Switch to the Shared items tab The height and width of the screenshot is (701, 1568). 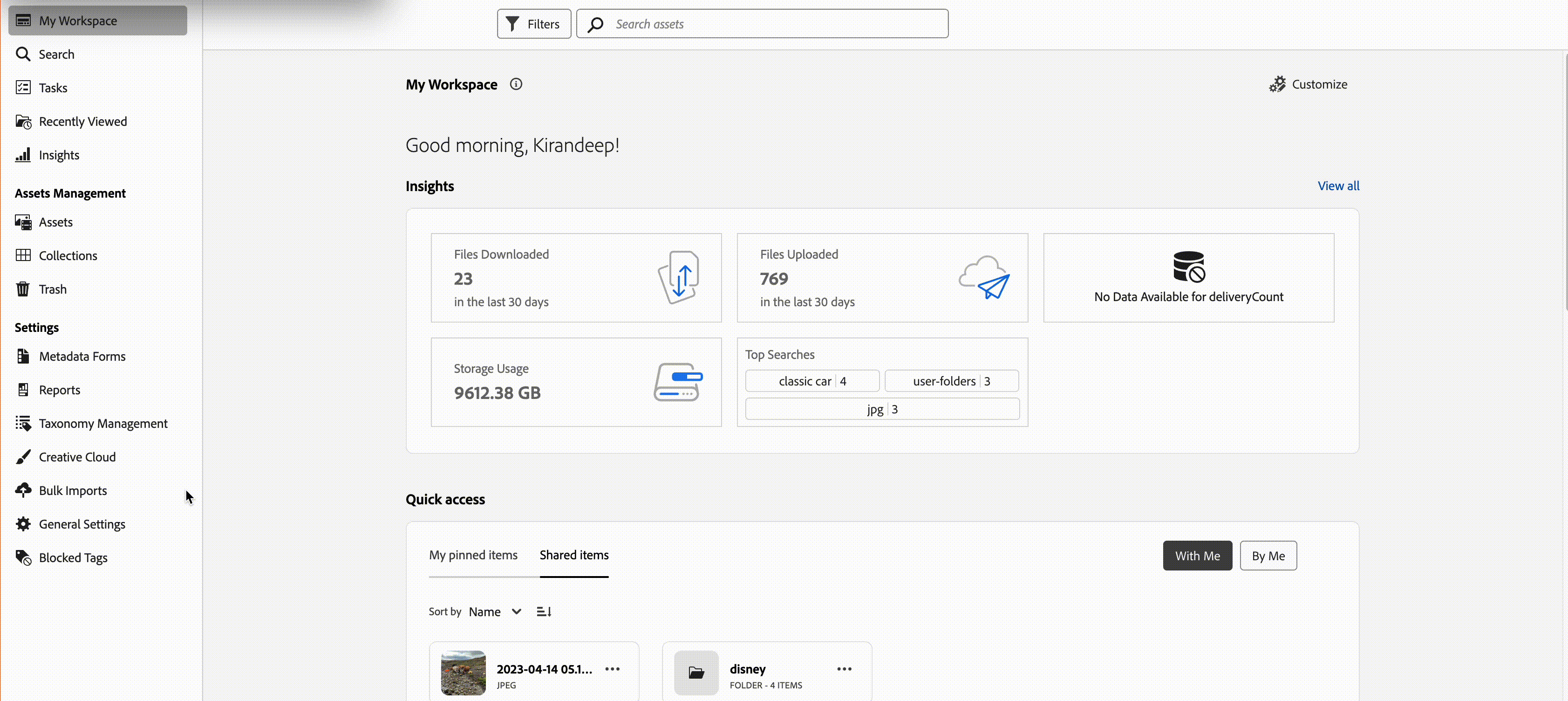574,555
